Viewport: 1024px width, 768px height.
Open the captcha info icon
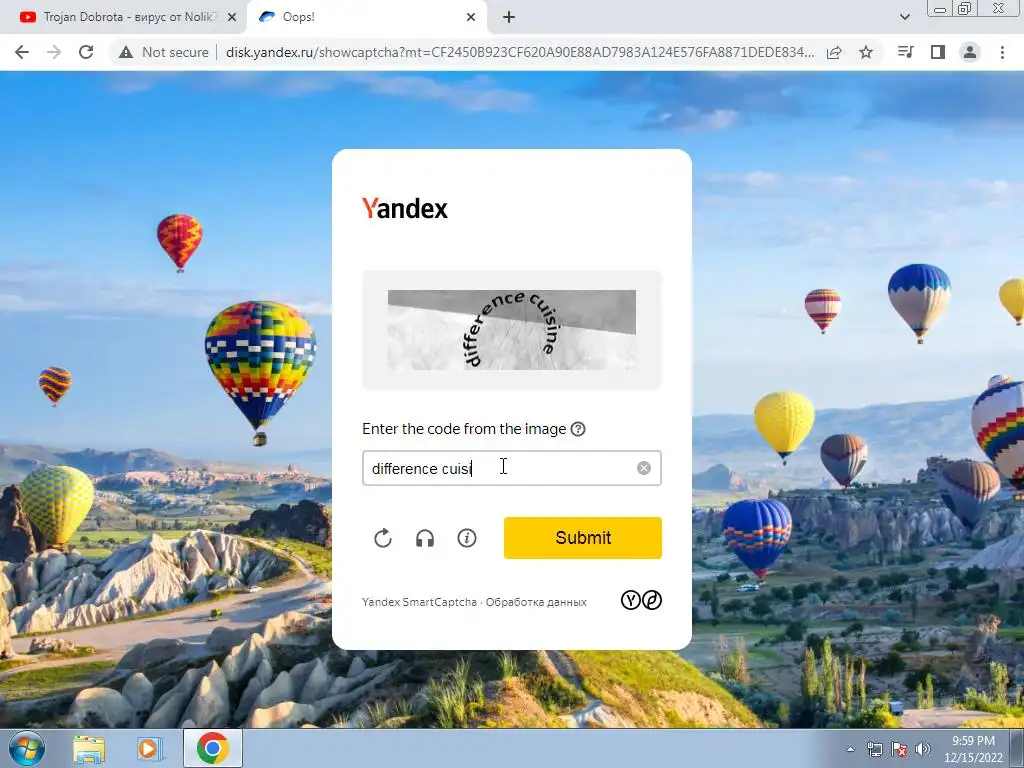(x=467, y=538)
